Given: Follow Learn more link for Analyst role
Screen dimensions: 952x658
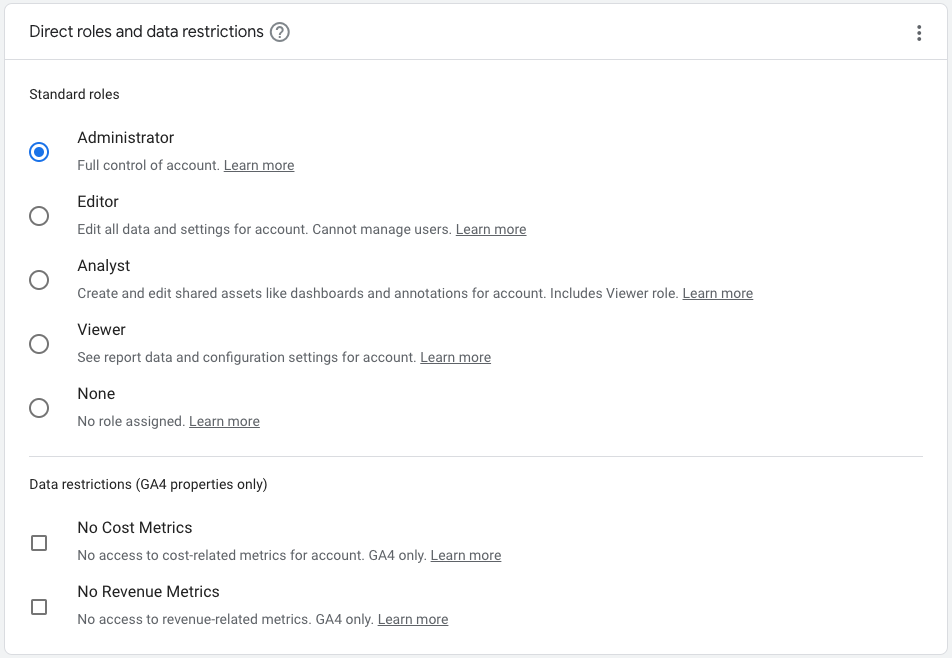Looking at the screenshot, I should (718, 293).
